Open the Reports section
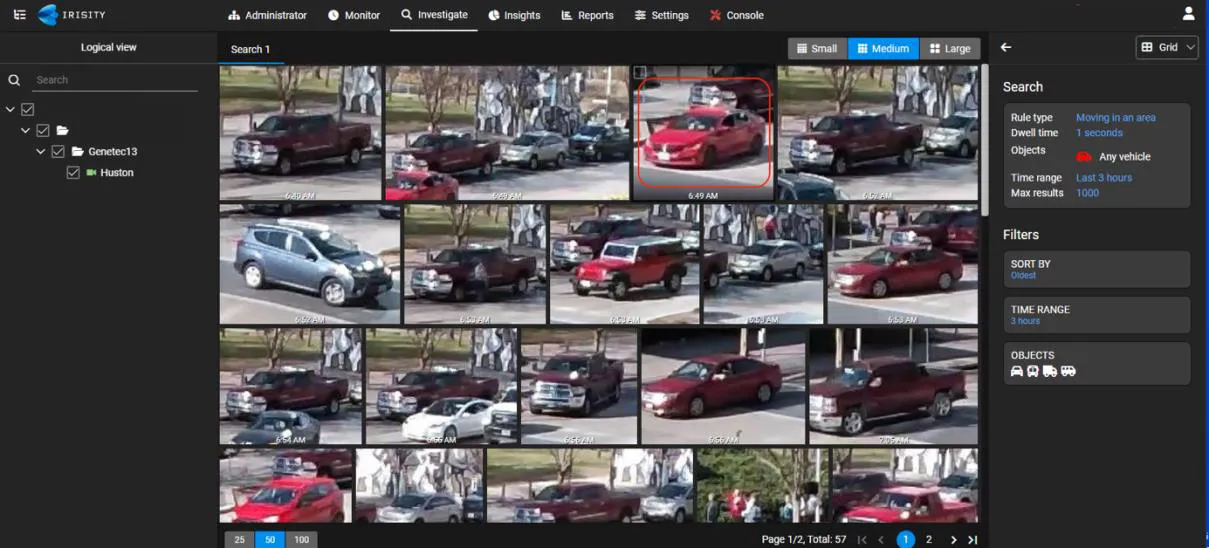The height and width of the screenshot is (548, 1209). click(x=587, y=15)
